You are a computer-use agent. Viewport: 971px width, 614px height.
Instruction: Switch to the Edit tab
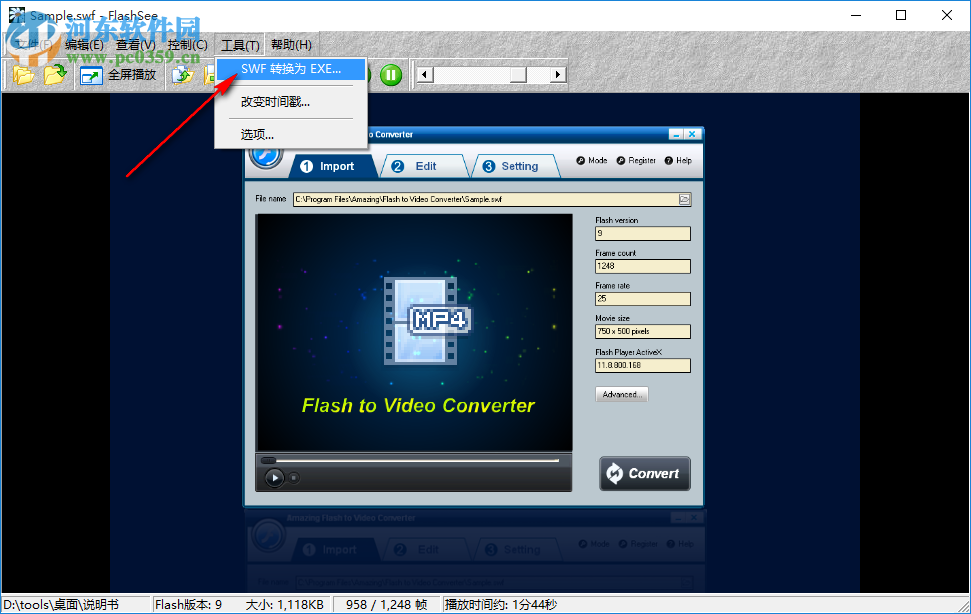pos(428,166)
